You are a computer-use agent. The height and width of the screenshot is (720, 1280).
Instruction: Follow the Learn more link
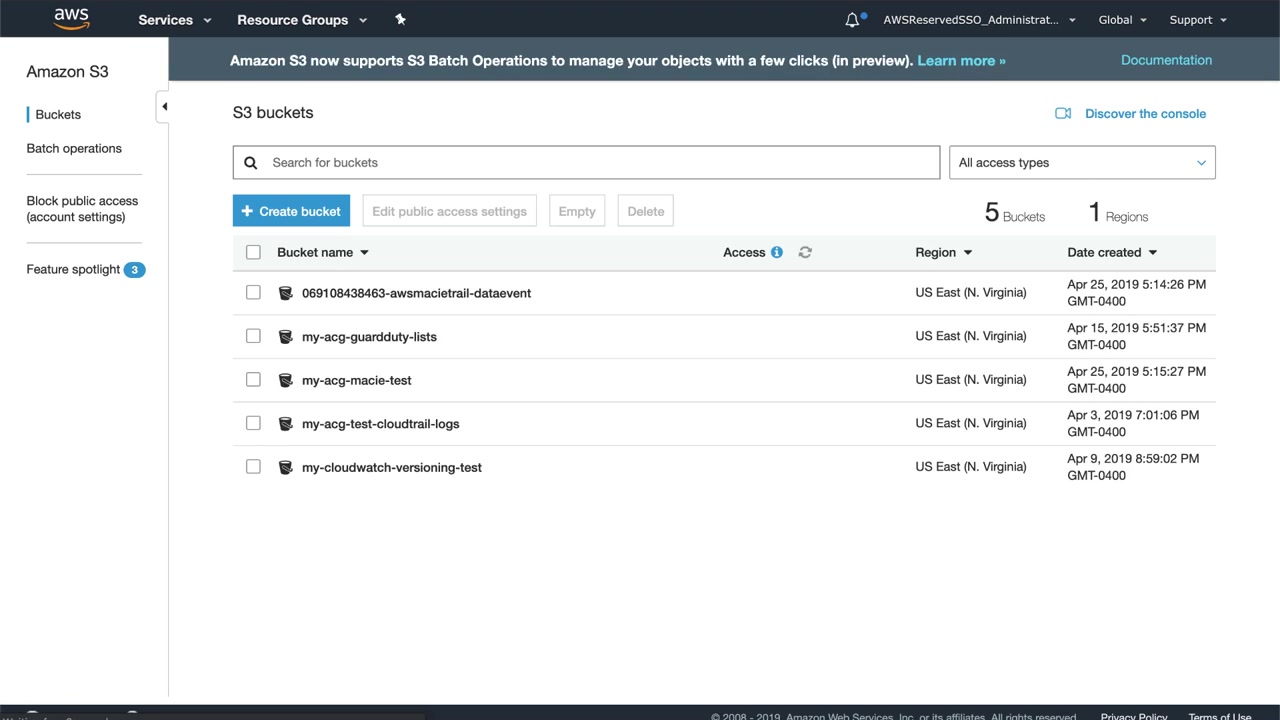click(x=961, y=61)
